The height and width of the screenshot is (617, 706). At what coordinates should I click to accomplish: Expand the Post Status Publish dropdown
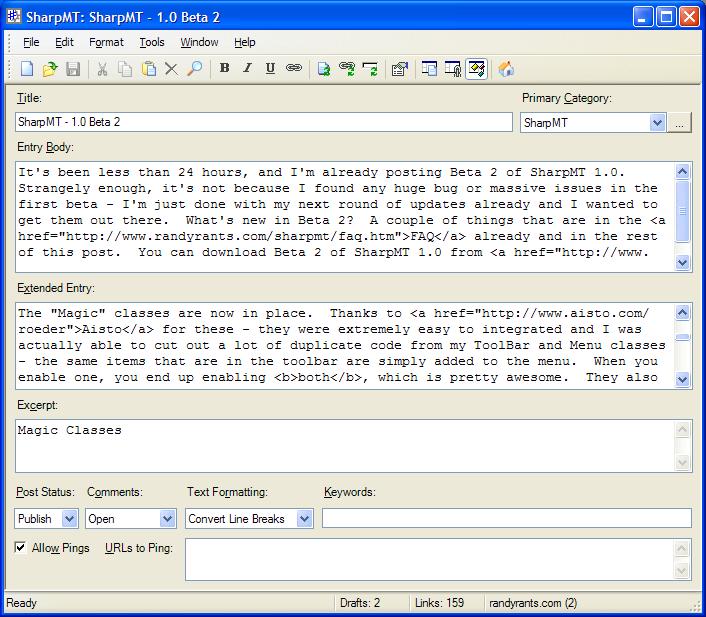click(69, 519)
